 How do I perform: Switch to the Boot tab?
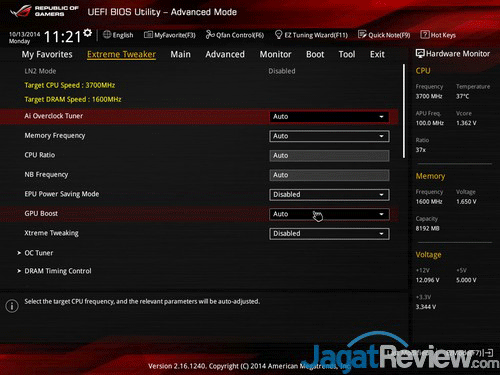click(x=315, y=54)
